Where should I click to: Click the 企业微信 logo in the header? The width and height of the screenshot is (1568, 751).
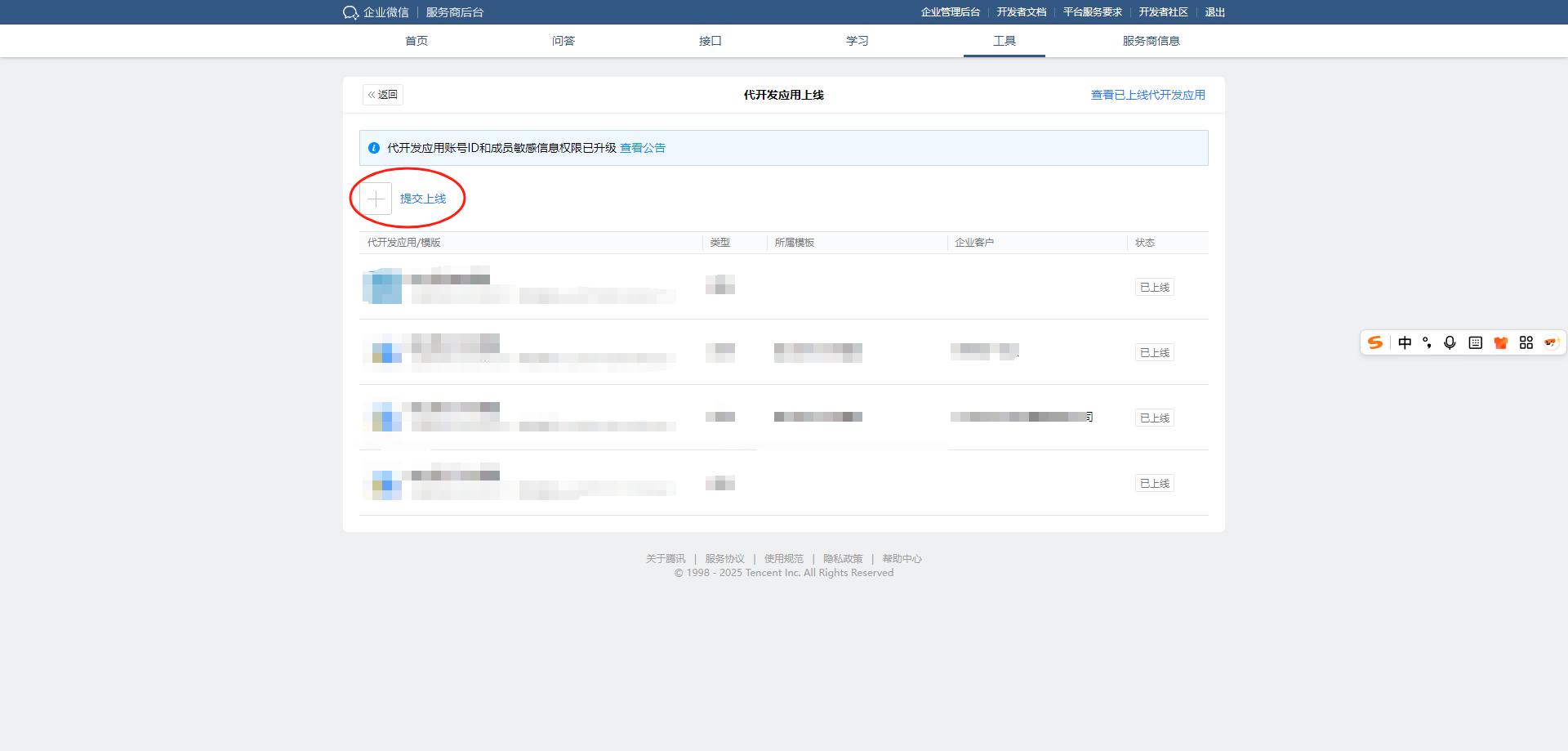376,12
